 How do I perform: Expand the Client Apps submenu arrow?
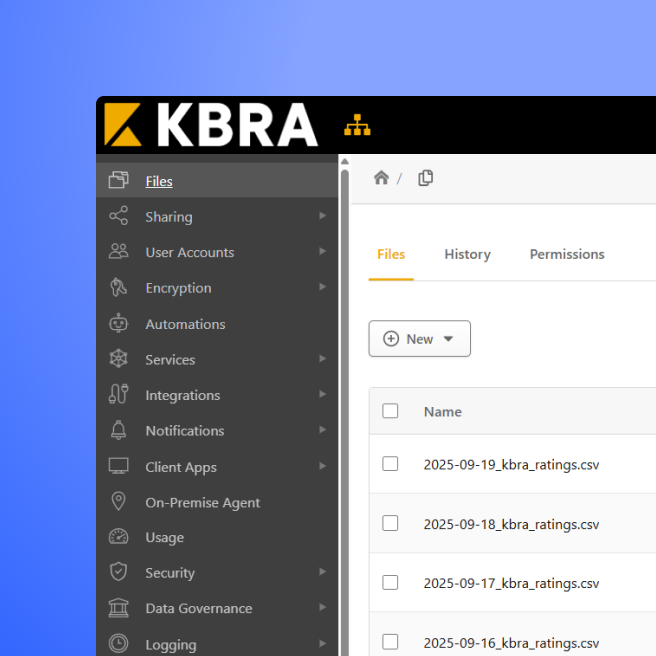pyautogui.click(x=322, y=466)
